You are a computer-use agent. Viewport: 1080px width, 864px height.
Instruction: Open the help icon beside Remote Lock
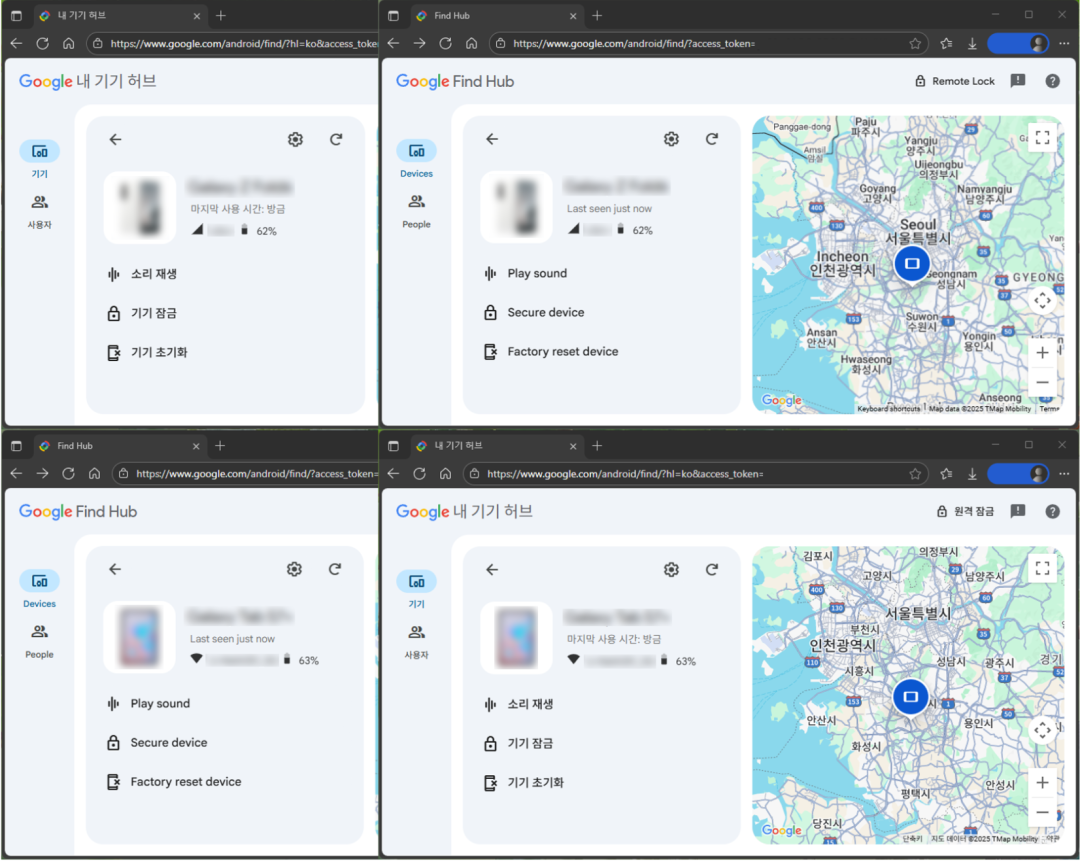(1052, 81)
